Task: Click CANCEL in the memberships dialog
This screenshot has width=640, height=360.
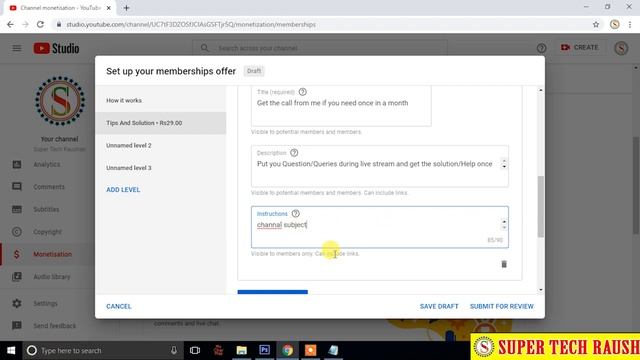Action: click(119, 306)
